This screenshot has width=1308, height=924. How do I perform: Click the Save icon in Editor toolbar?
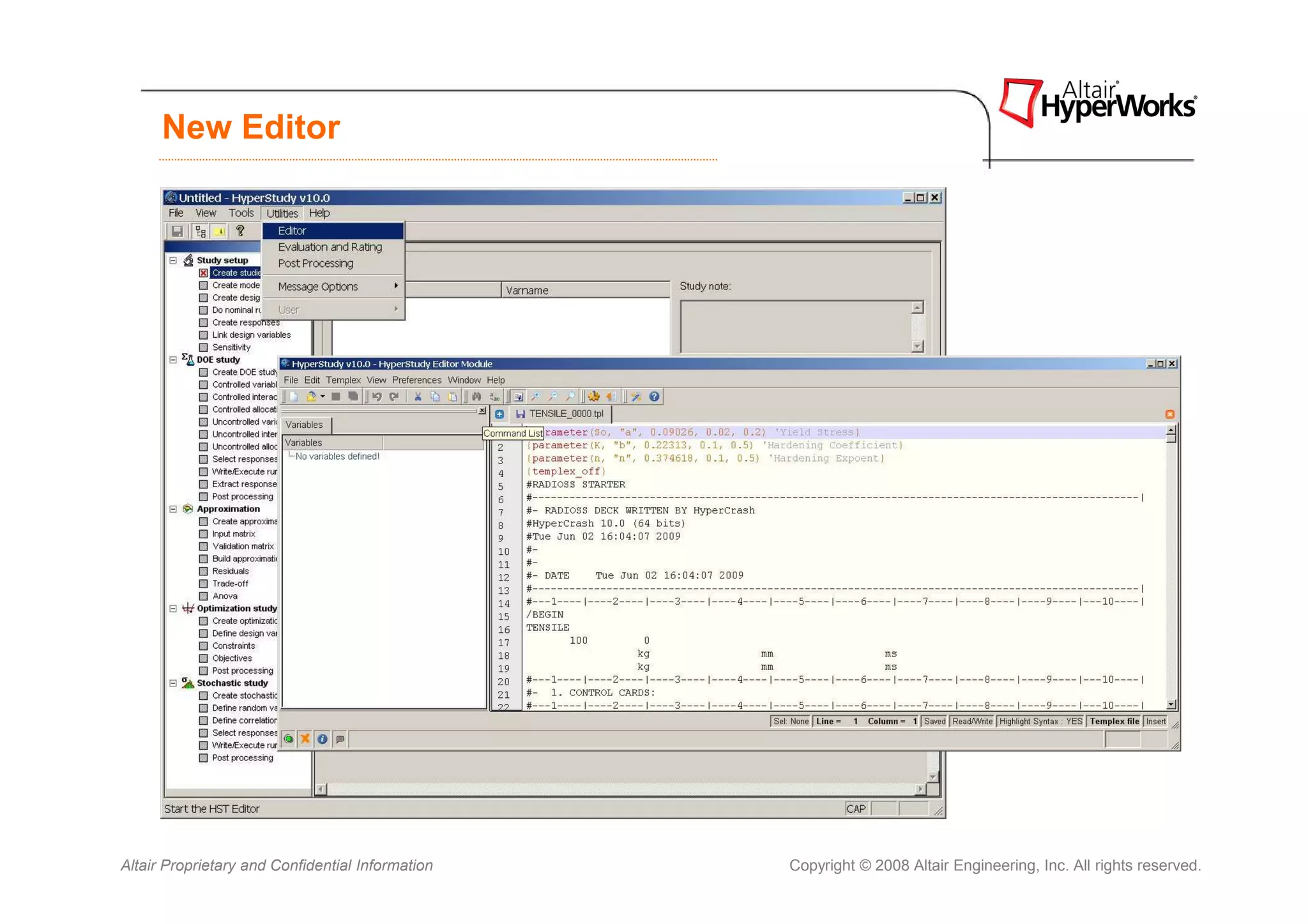(x=336, y=397)
